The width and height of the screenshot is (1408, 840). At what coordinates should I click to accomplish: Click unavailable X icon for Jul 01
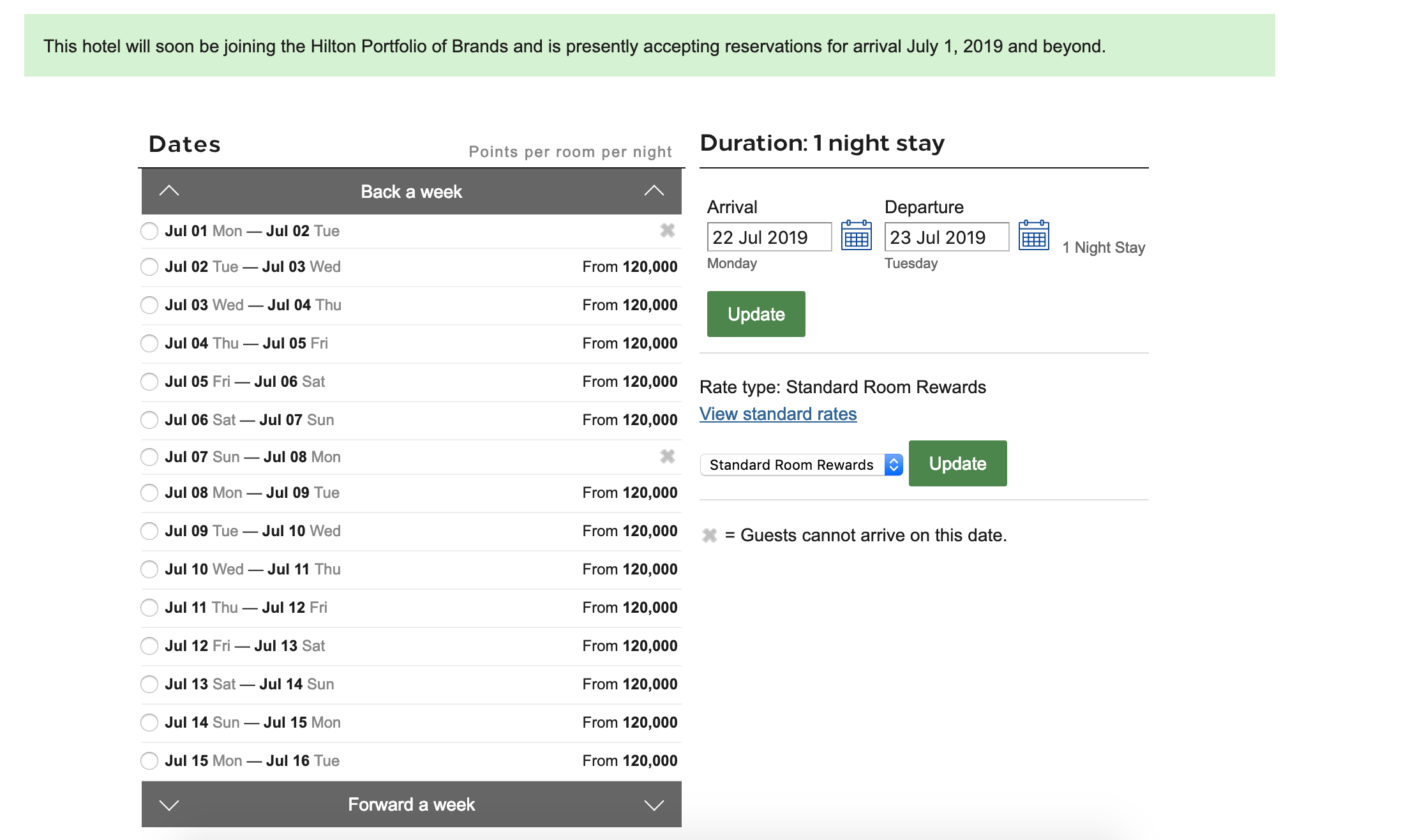coord(667,230)
